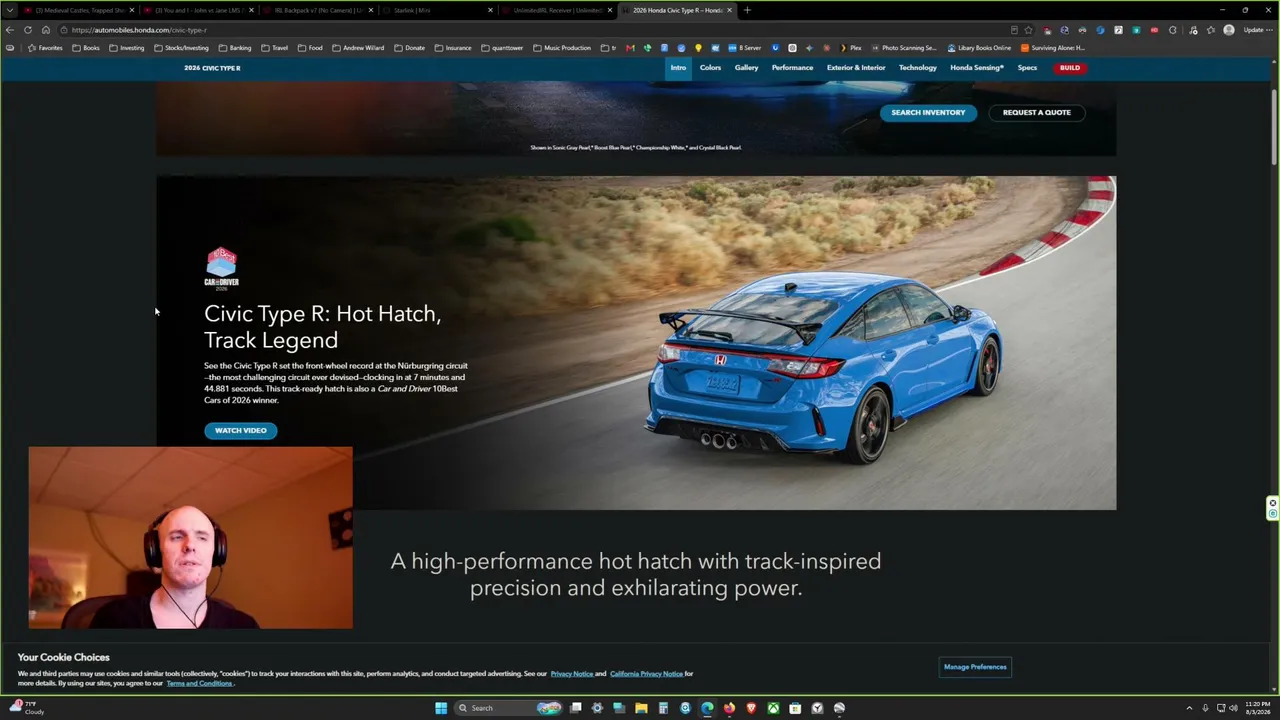Open the browser home page icon
Viewport: 1280px width, 720px height.
pyautogui.click(x=46, y=30)
